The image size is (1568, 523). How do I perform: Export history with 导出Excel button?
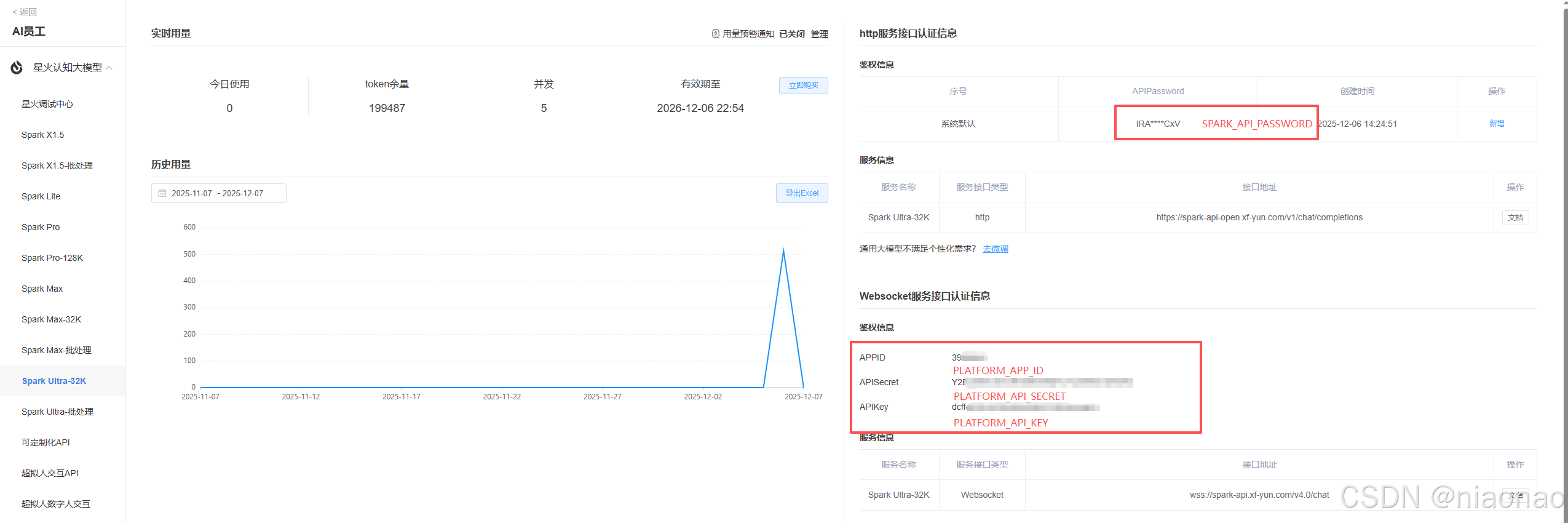(x=802, y=193)
